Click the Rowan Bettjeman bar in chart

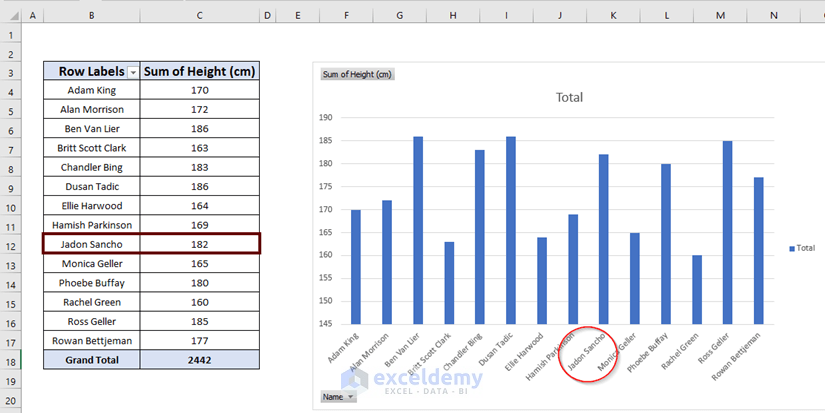click(x=759, y=251)
